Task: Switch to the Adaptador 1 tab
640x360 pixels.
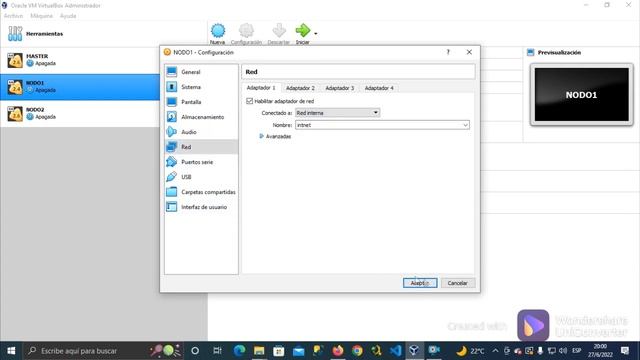Action: pyautogui.click(x=261, y=88)
